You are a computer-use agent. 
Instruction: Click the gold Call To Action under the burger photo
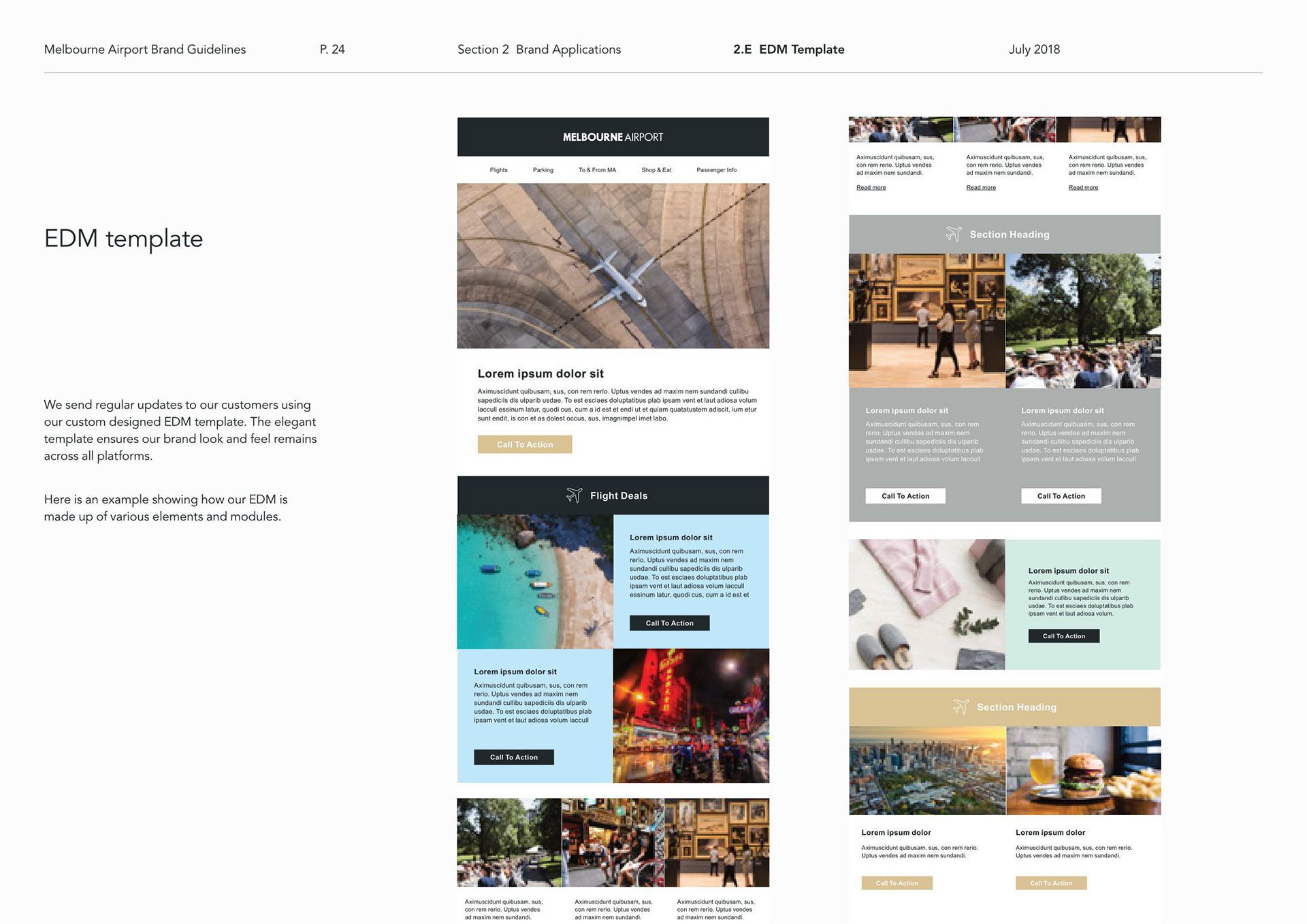pyautogui.click(x=1050, y=883)
